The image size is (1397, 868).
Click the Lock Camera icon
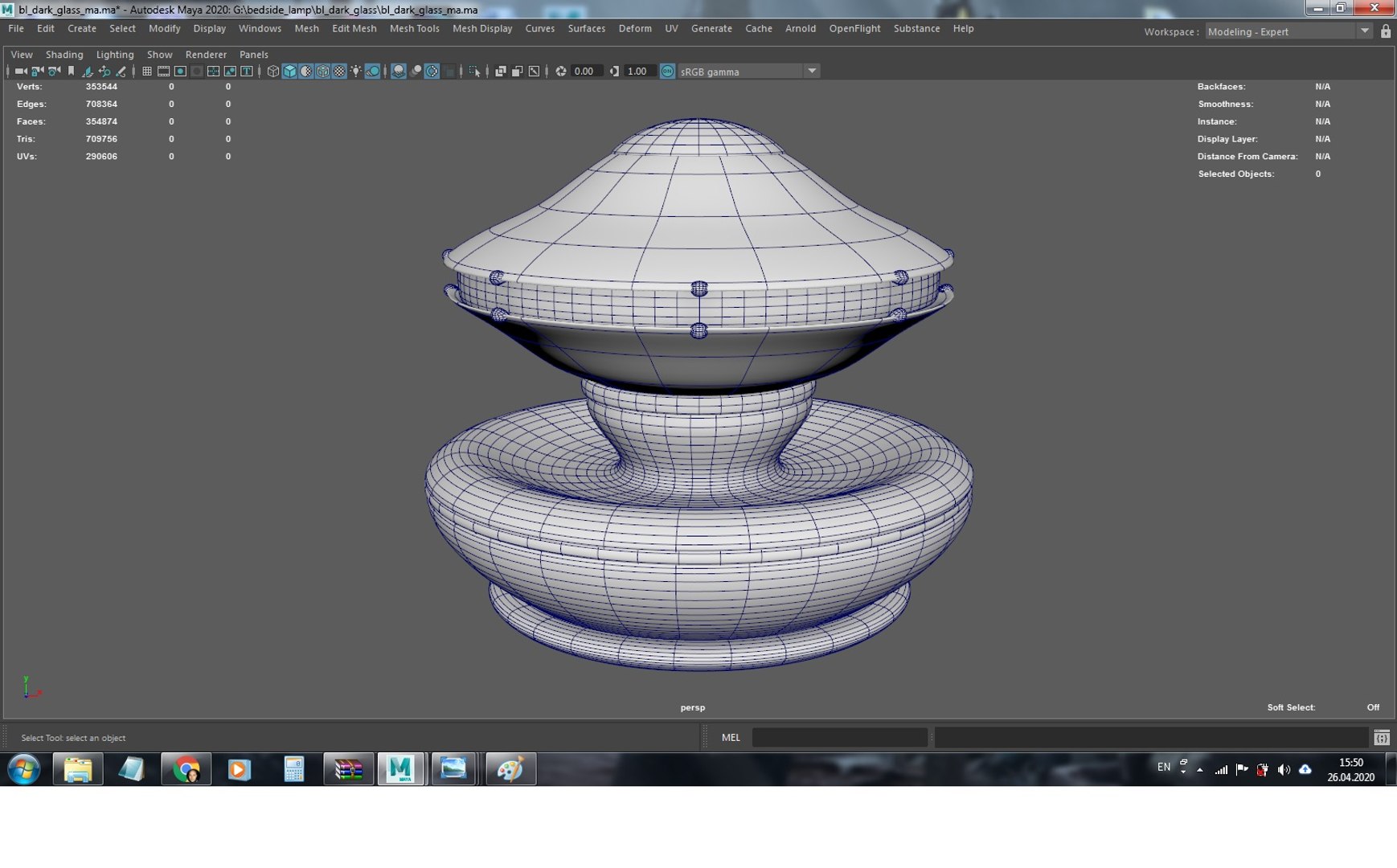(37, 72)
